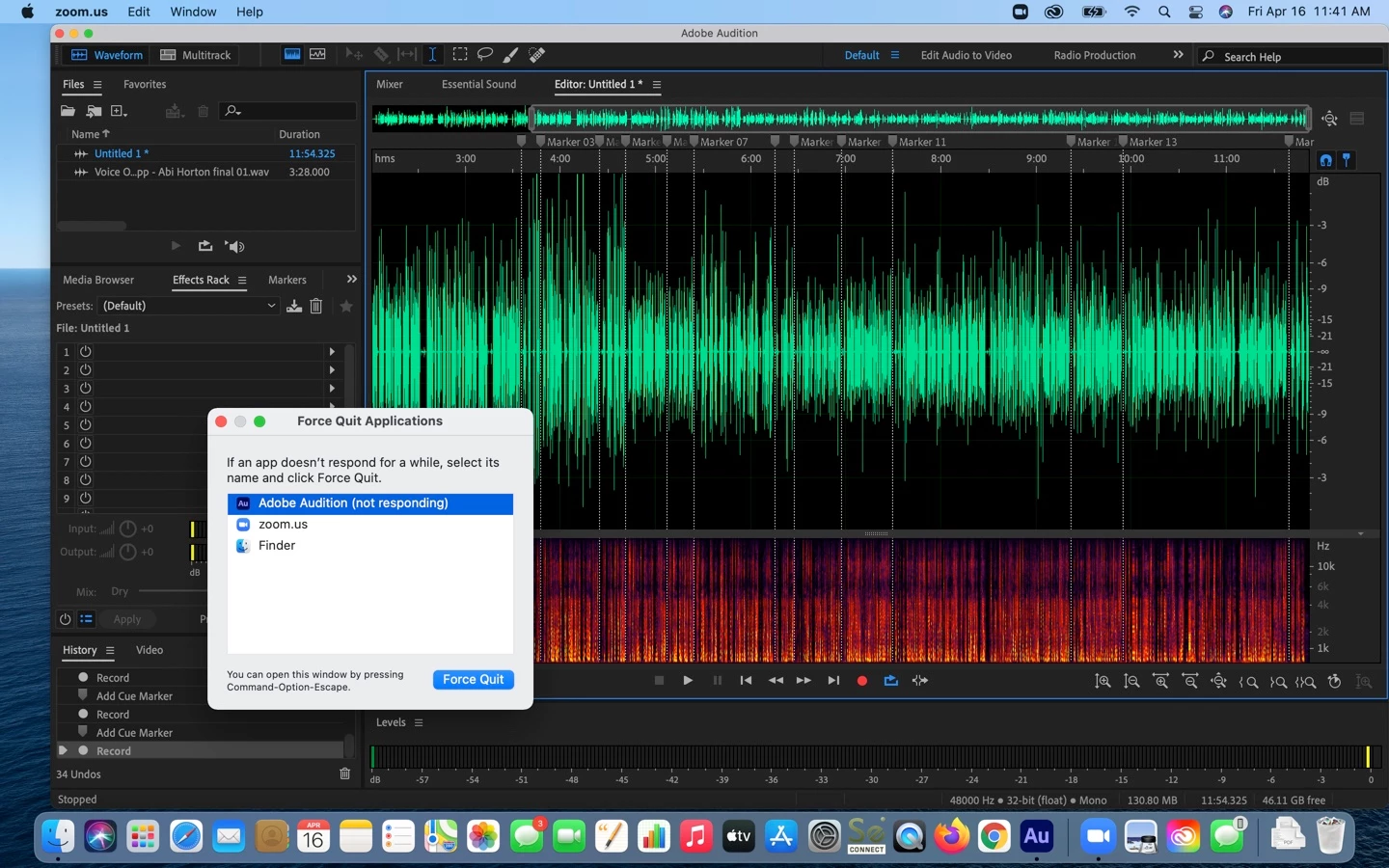Open the Window menu in menu bar
Image resolution: width=1389 pixels, height=868 pixels.
(x=193, y=12)
